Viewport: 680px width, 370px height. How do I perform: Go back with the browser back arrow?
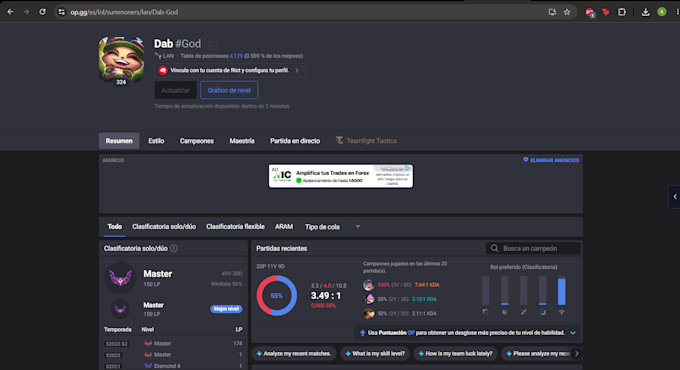tap(10, 12)
